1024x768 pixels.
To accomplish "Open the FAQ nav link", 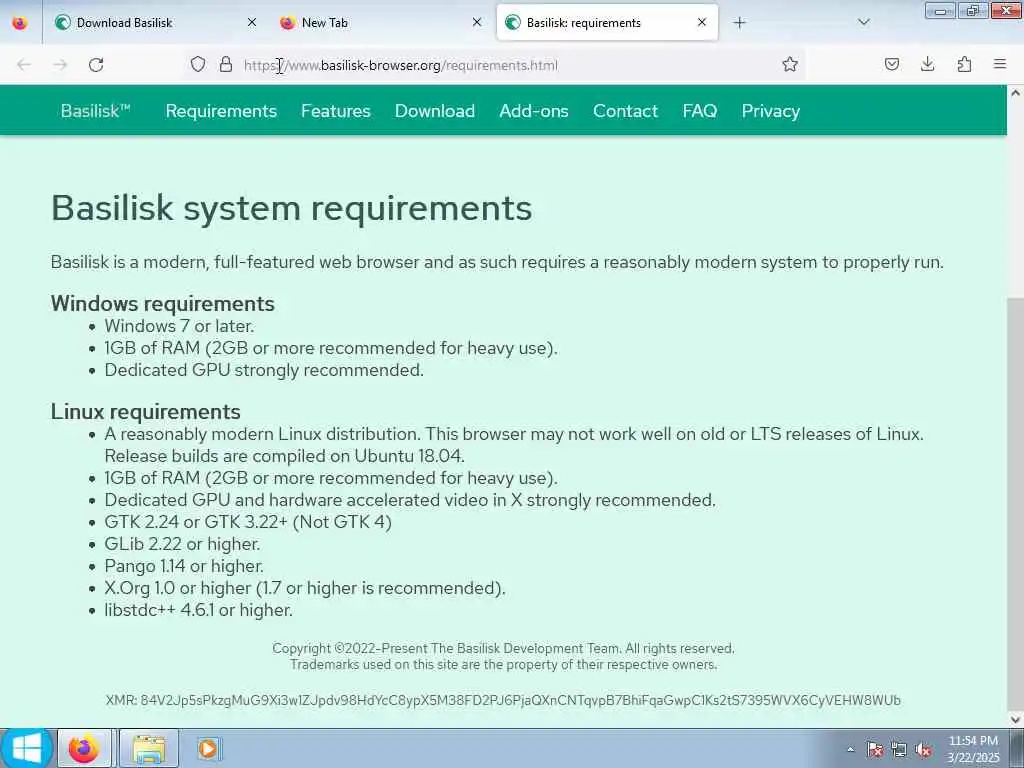I will coord(699,111).
